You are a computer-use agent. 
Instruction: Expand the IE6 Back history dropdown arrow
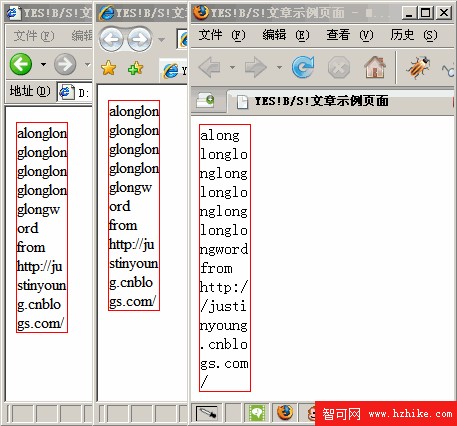click(43, 64)
